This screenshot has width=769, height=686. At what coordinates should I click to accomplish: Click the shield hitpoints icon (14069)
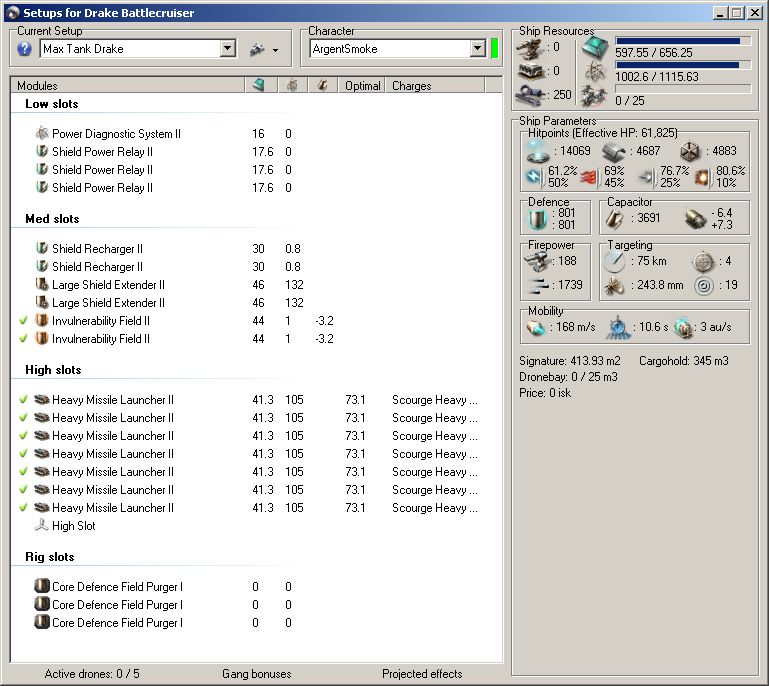click(538, 151)
